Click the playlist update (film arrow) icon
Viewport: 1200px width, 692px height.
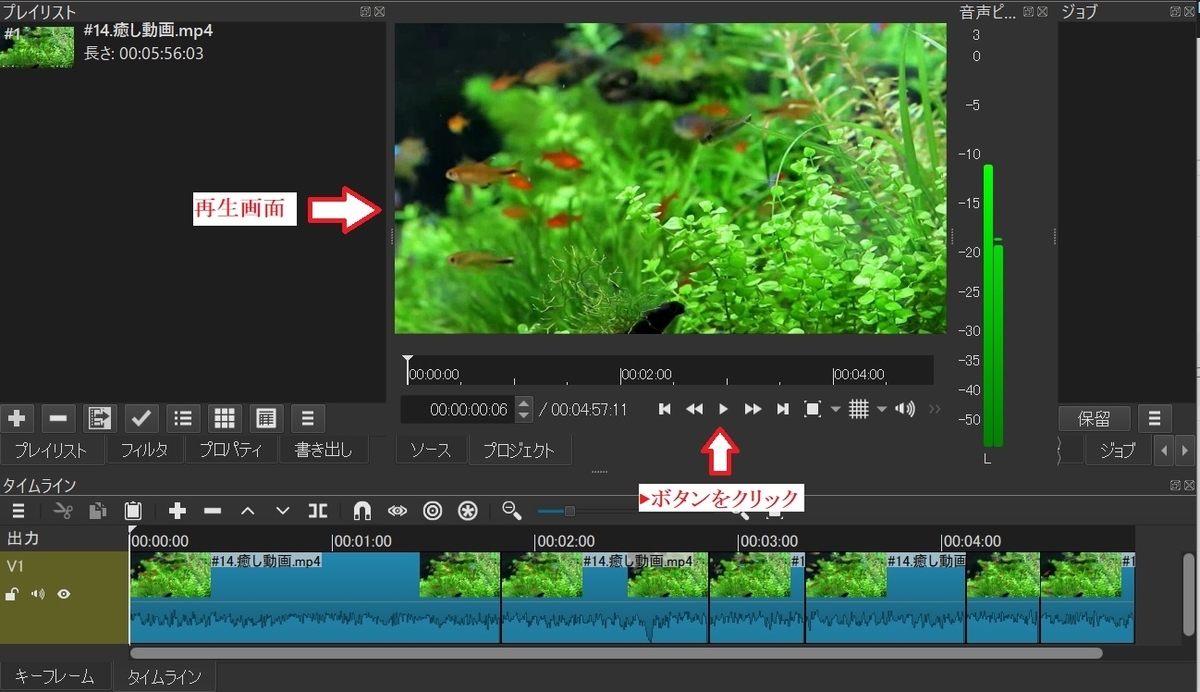(100, 418)
